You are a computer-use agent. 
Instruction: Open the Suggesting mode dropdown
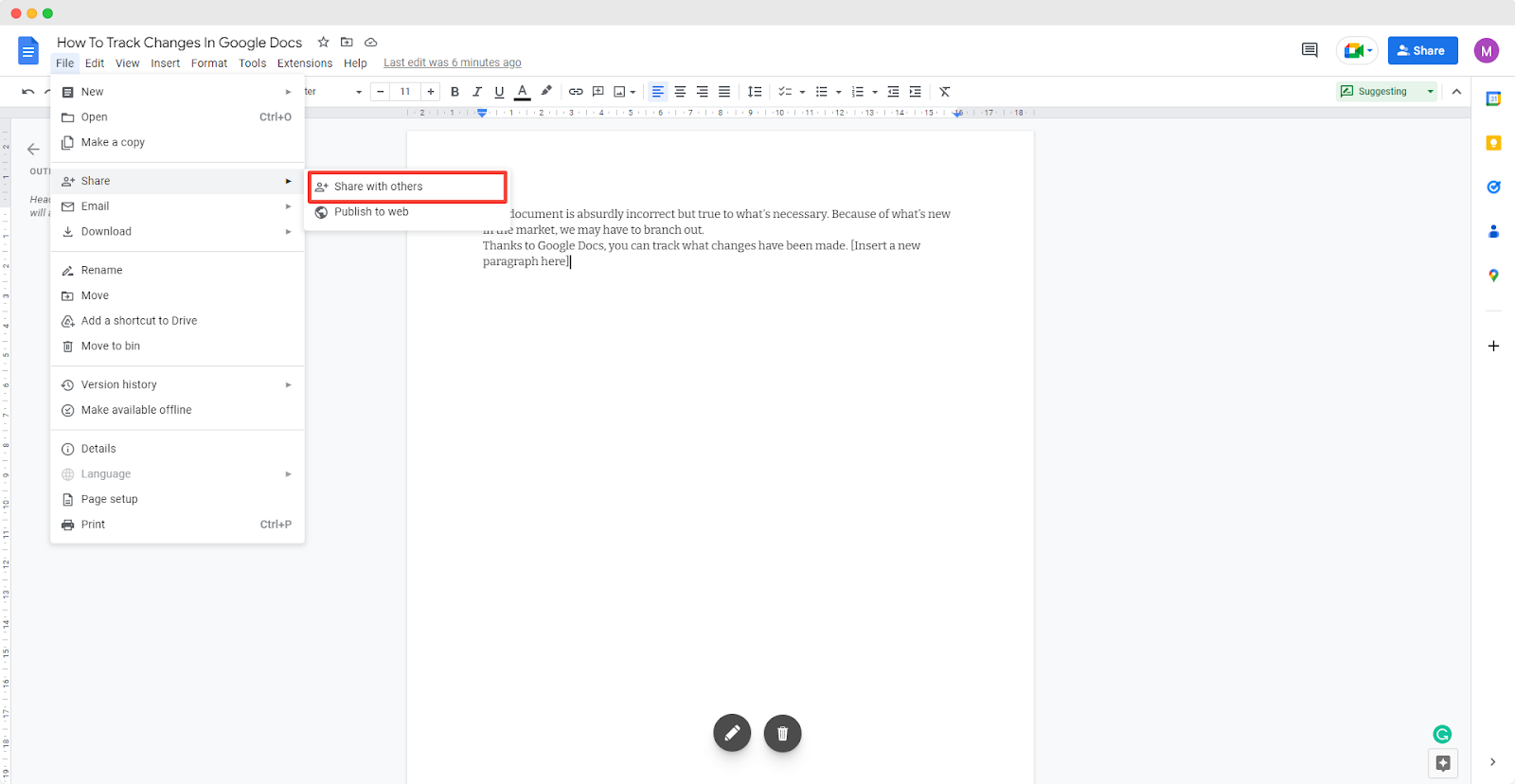coord(1387,92)
